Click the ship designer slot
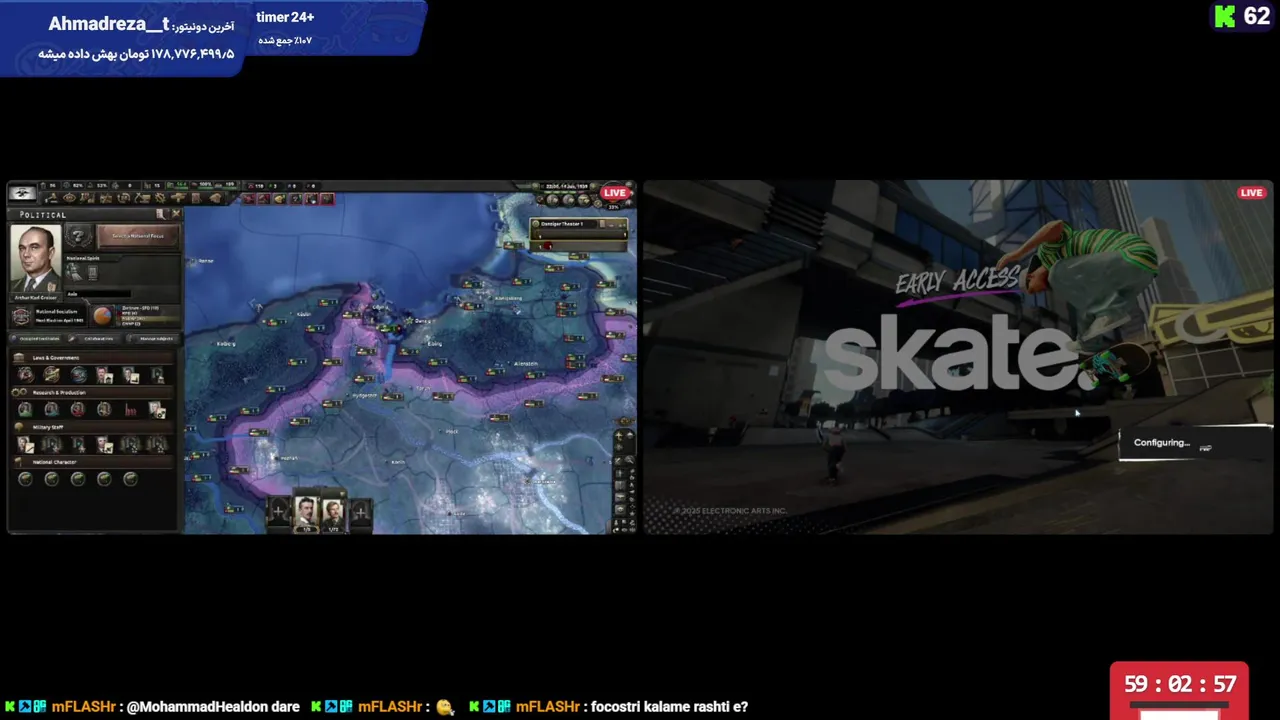The height and width of the screenshot is (720, 1280). tap(51, 410)
